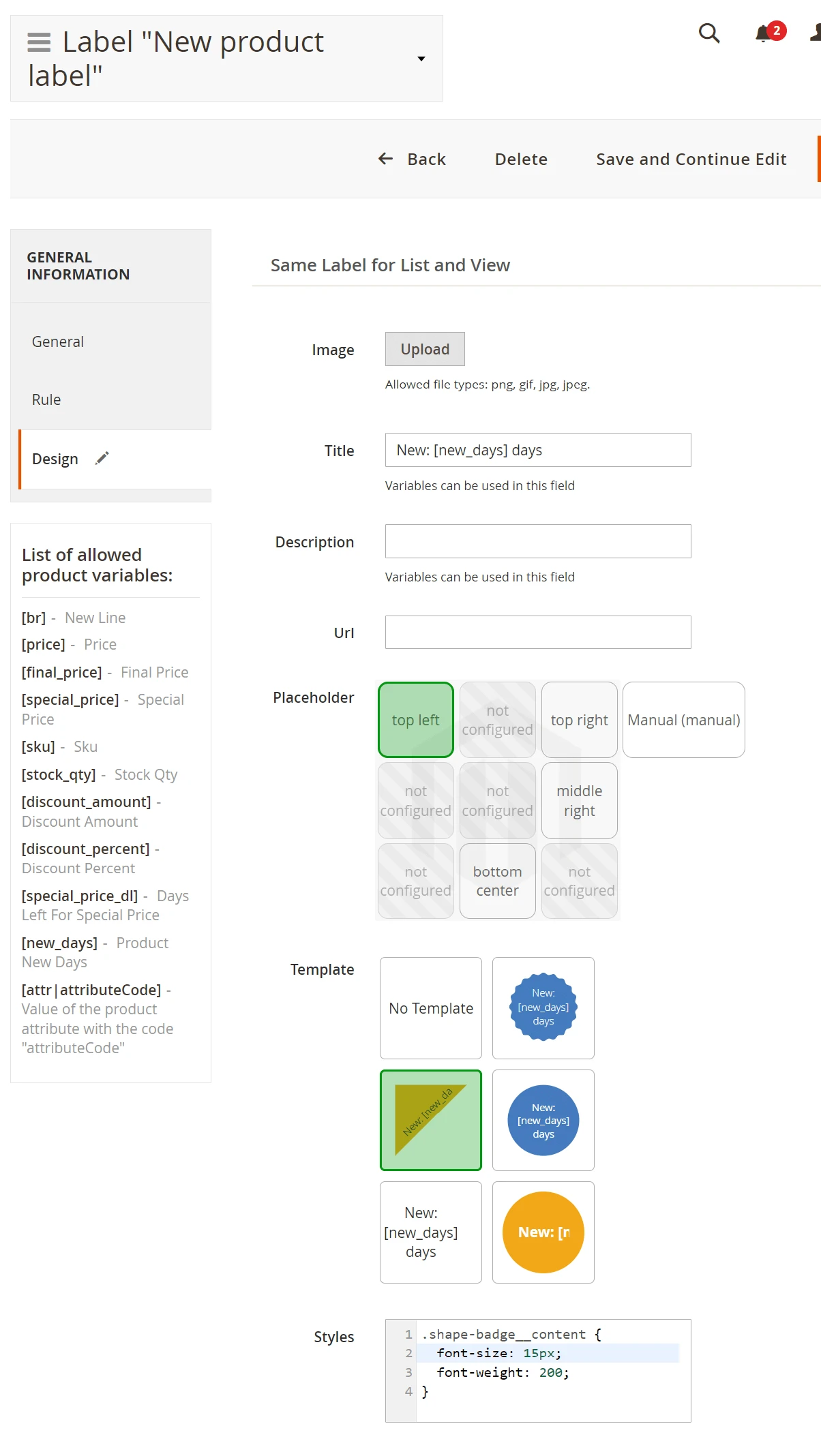The height and width of the screenshot is (1456, 821).
Task: Choose the Manual (manual) placeholder option
Action: 683,720
